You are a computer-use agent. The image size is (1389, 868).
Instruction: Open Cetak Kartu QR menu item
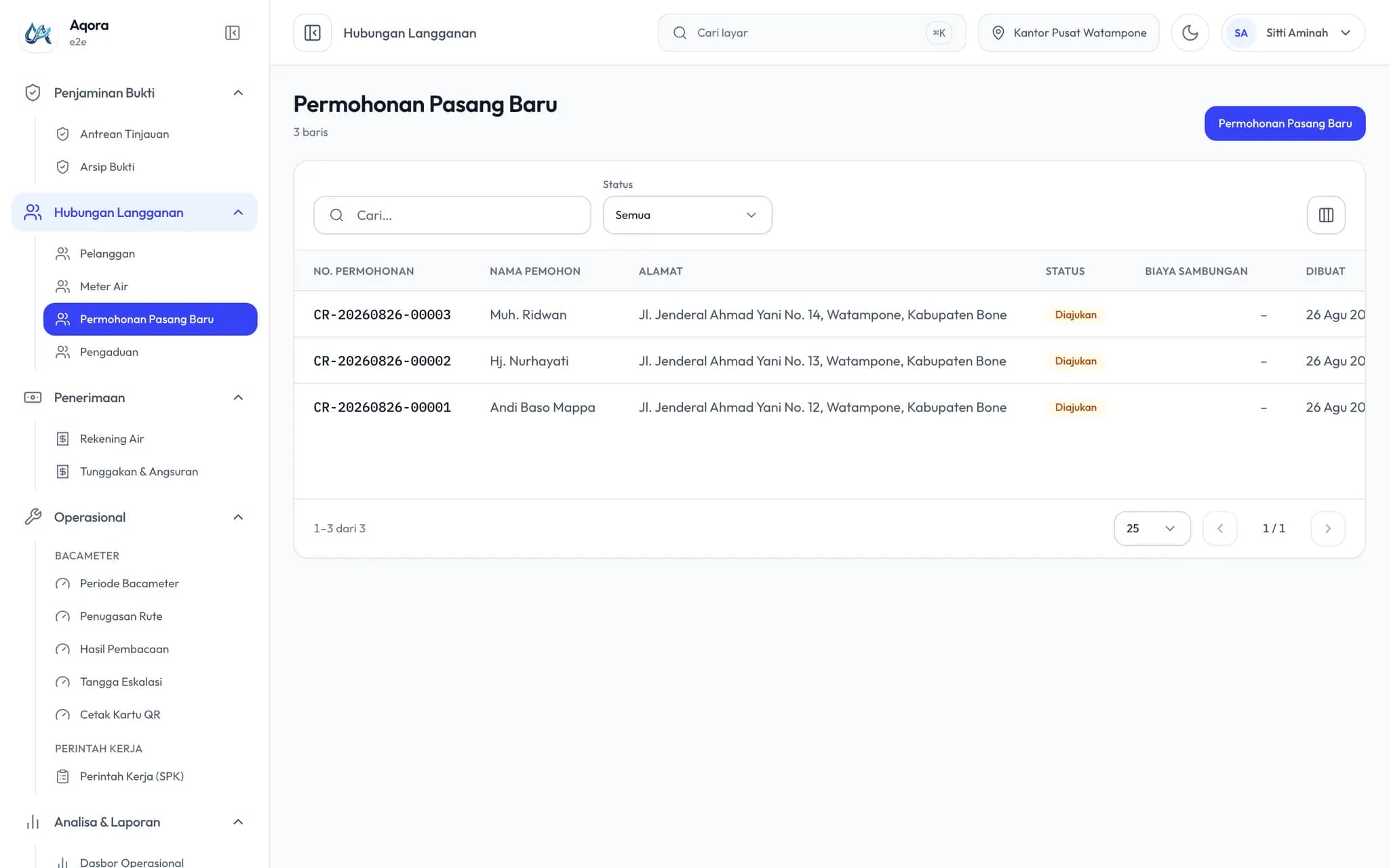(151, 715)
